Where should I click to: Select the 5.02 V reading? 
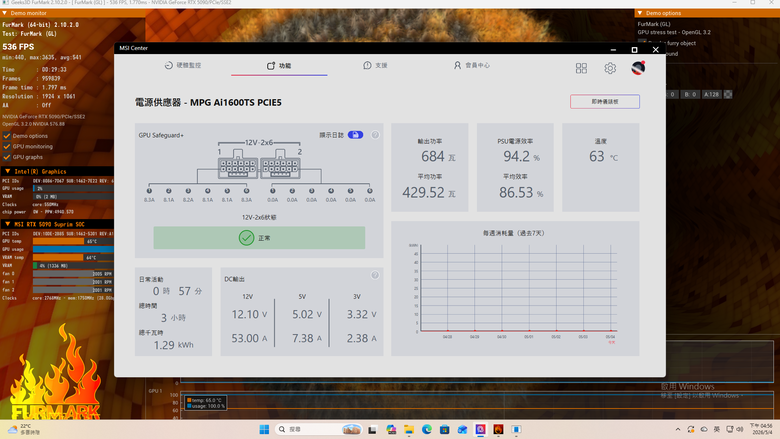303,315
